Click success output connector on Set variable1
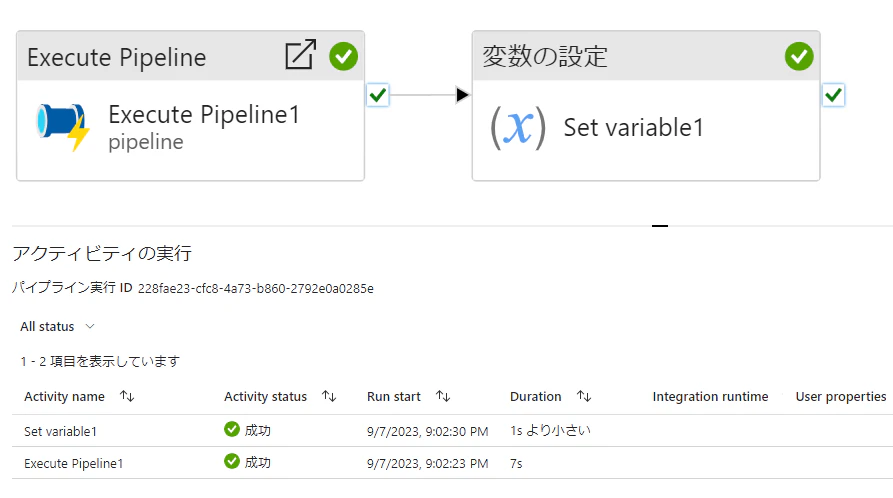Screen dimensions: 893x498 (833, 95)
